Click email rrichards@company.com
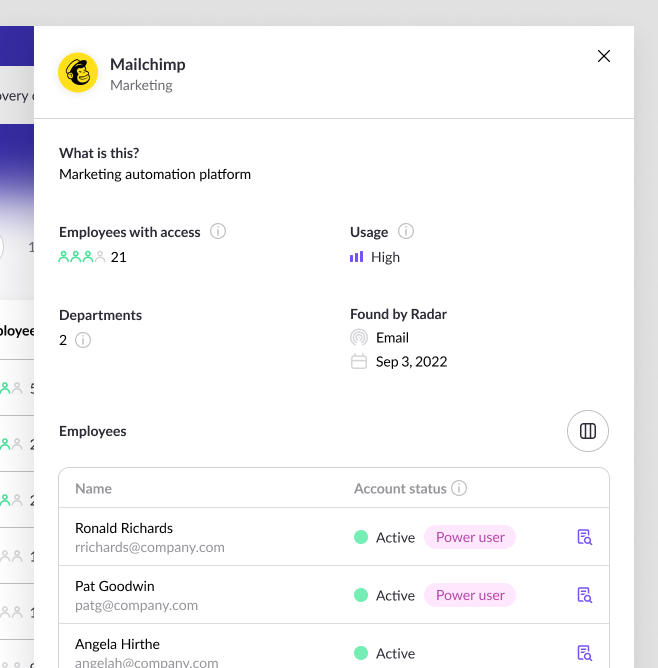658x668 pixels. click(x=149, y=547)
